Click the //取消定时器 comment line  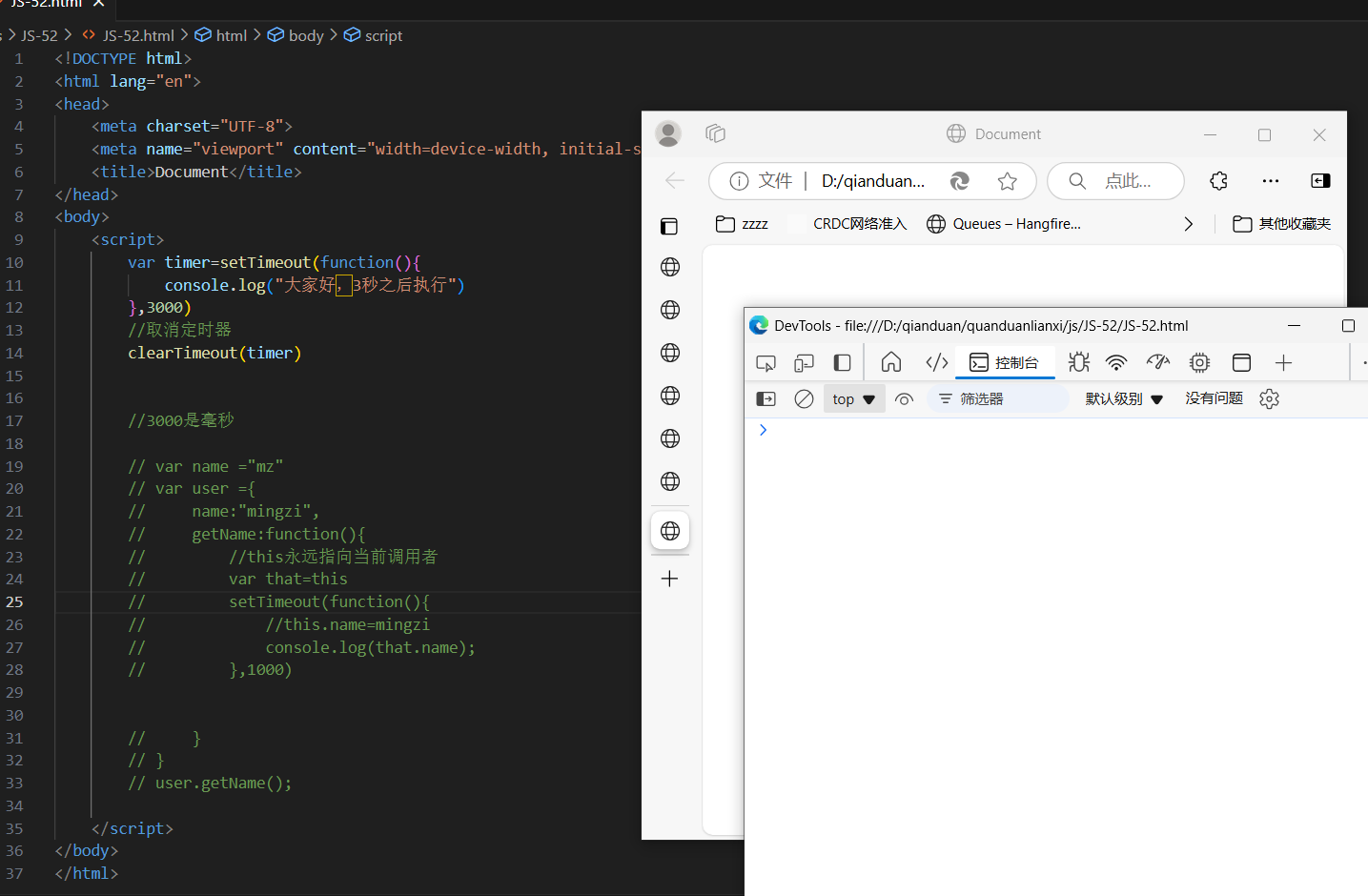click(179, 330)
